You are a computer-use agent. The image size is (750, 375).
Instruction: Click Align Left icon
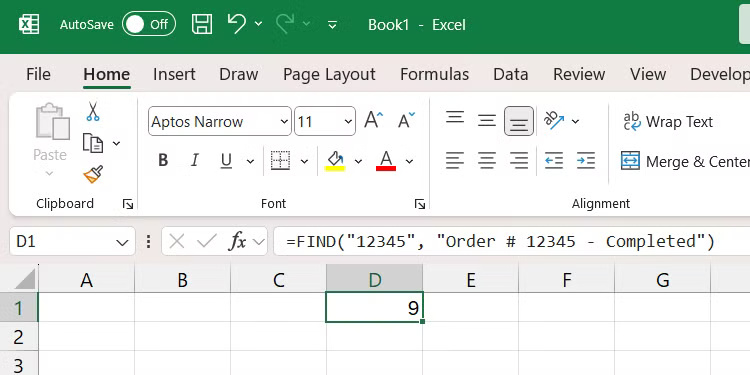tap(455, 160)
